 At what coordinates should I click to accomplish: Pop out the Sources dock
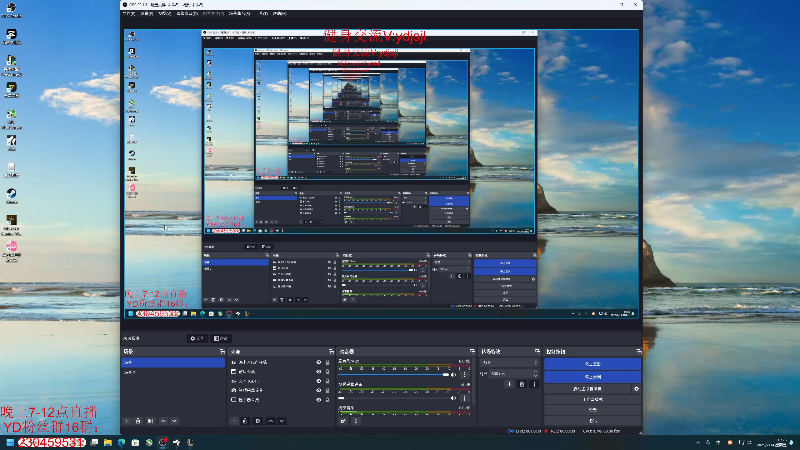coord(331,352)
